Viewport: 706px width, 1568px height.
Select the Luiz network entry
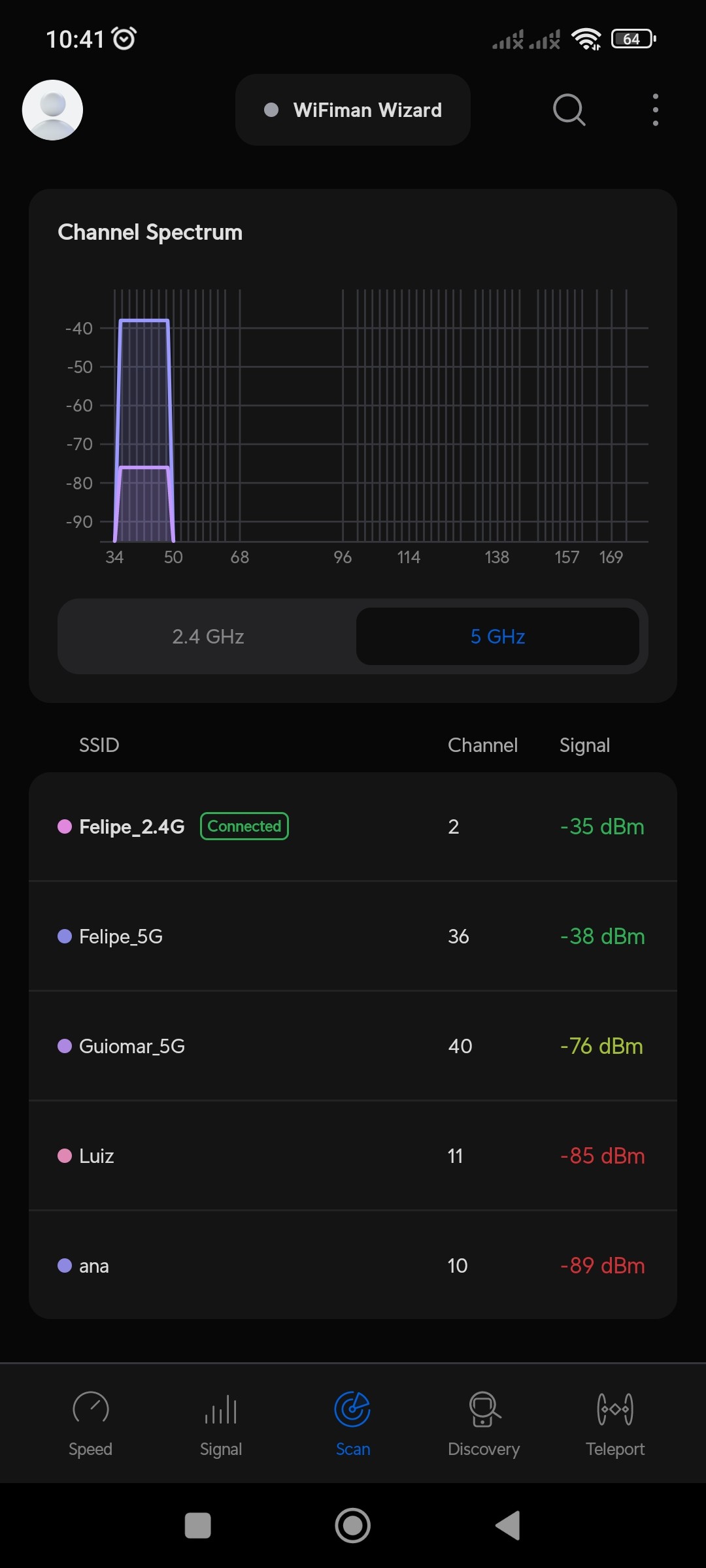353,1156
